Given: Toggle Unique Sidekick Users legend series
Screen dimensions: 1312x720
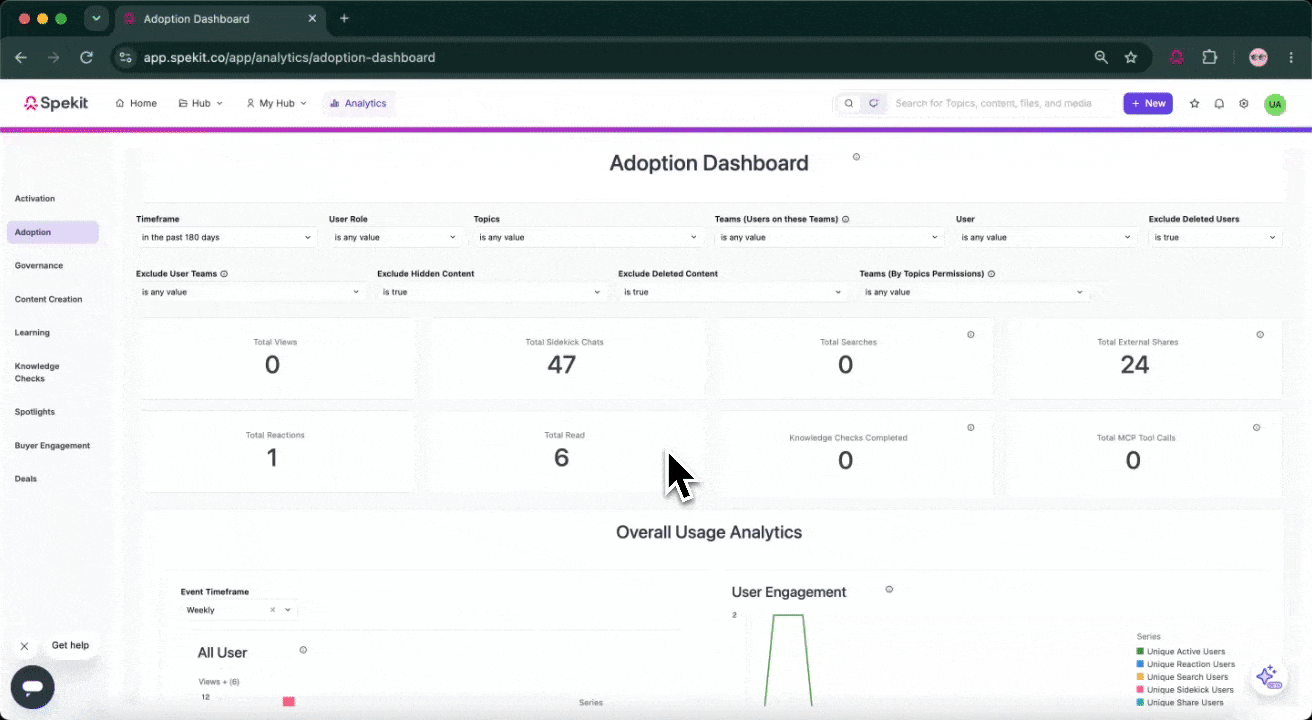Looking at the screenshot, I should coord(1185,690).
